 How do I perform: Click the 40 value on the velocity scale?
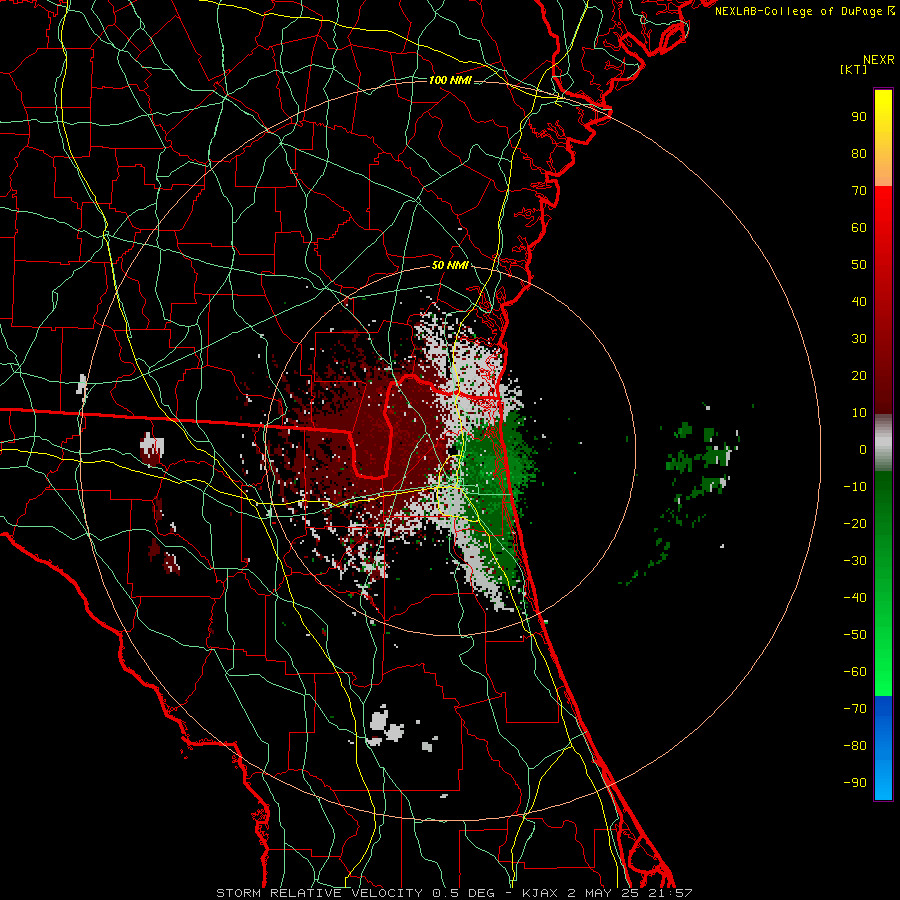[859, 302]
